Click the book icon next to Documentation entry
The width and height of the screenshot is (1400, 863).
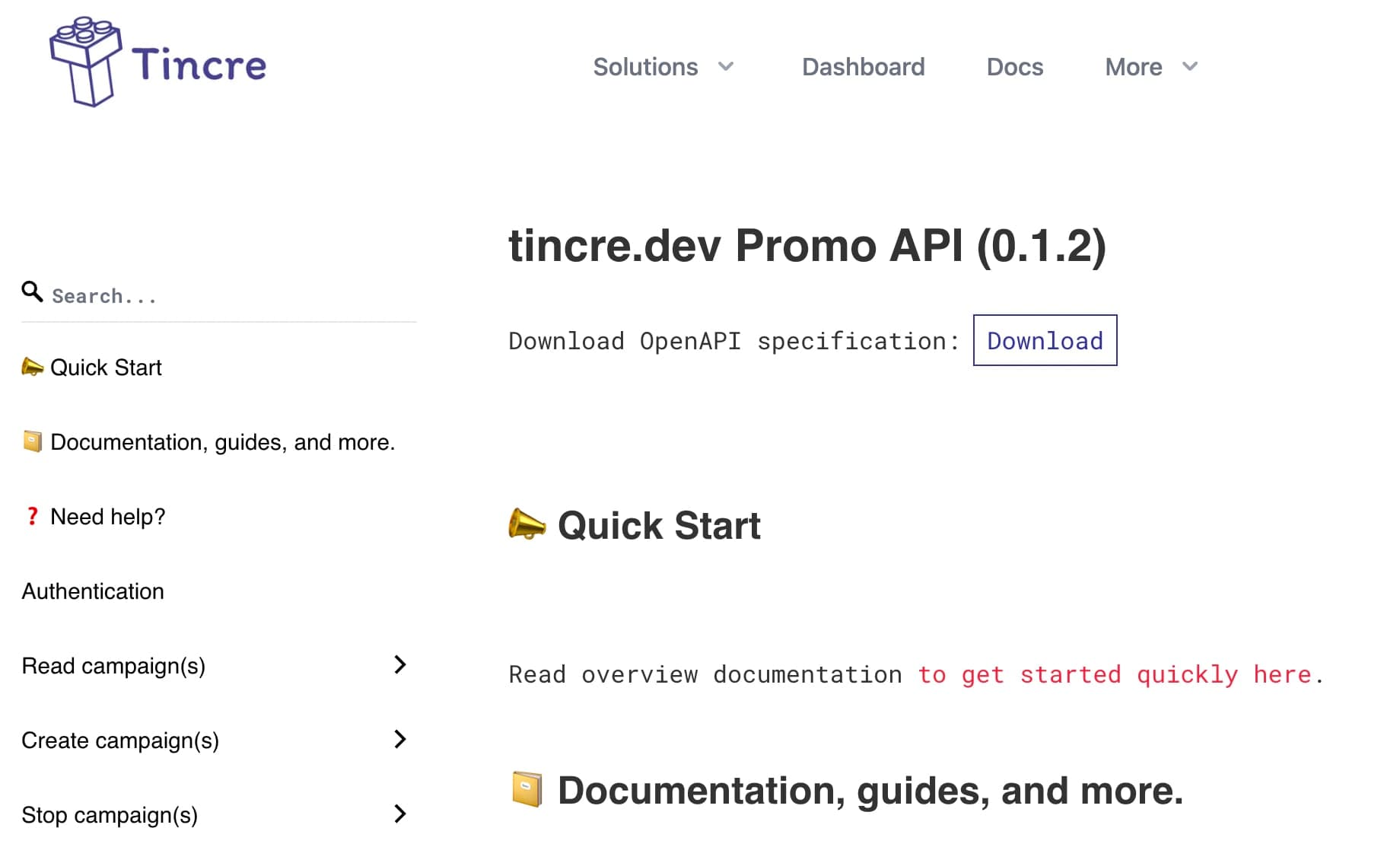[x=31, y=441]
